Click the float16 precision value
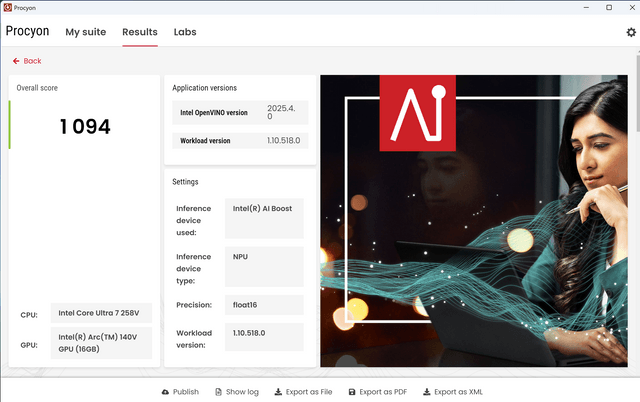 [264, 305]
